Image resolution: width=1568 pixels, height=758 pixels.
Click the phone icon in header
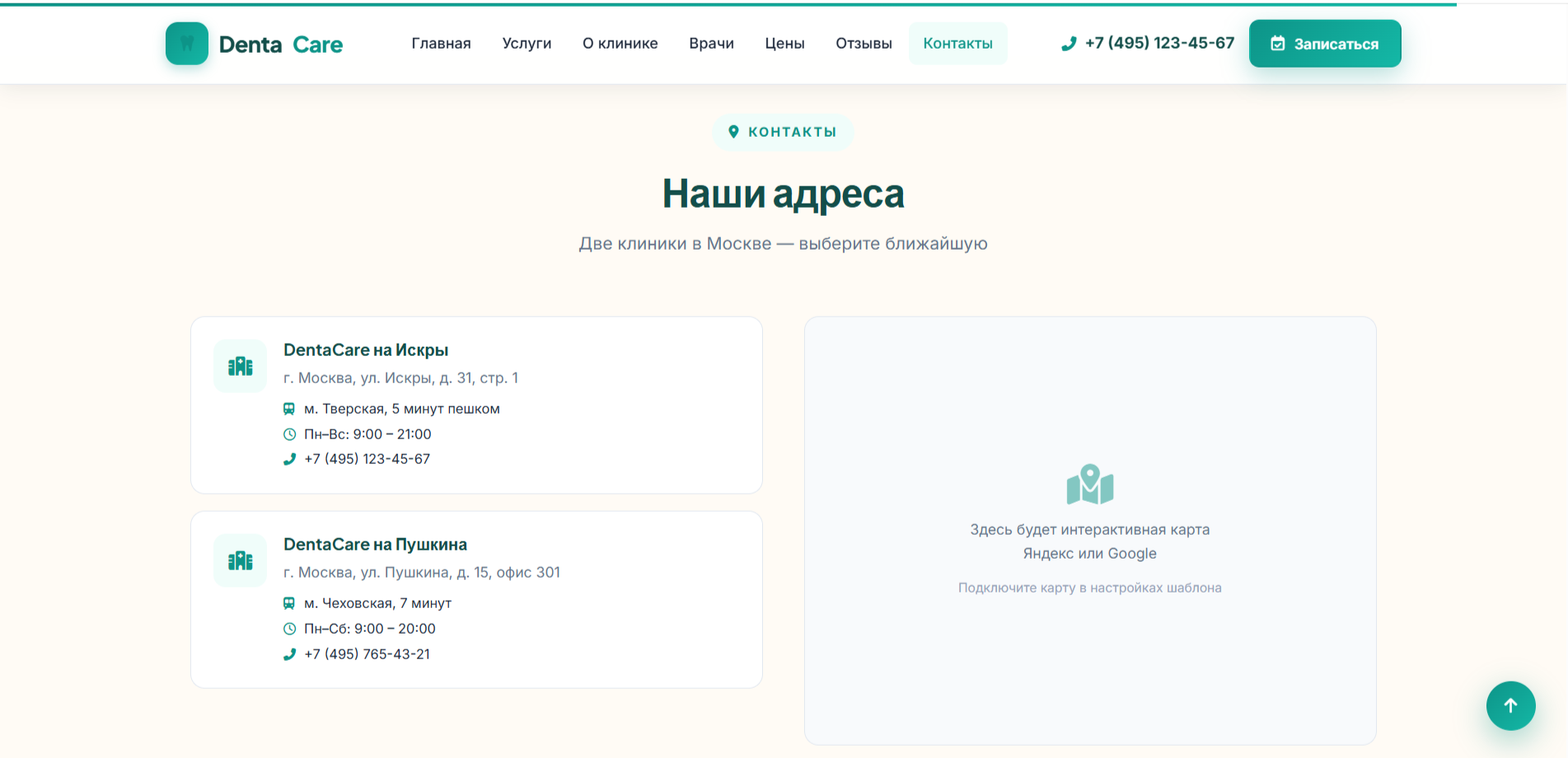(1069, 44)
